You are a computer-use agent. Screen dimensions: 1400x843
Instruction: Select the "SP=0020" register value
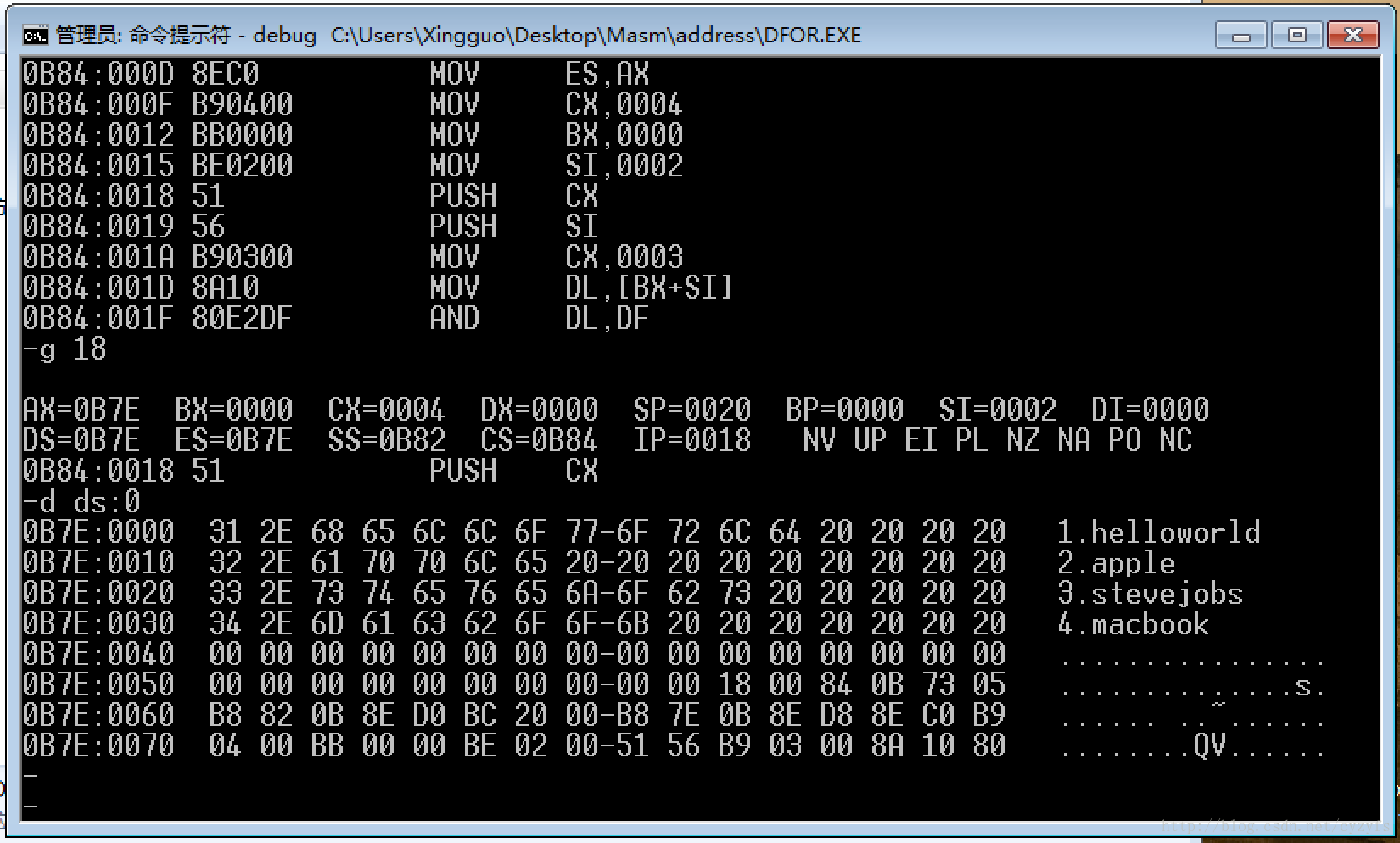[692, 410]
